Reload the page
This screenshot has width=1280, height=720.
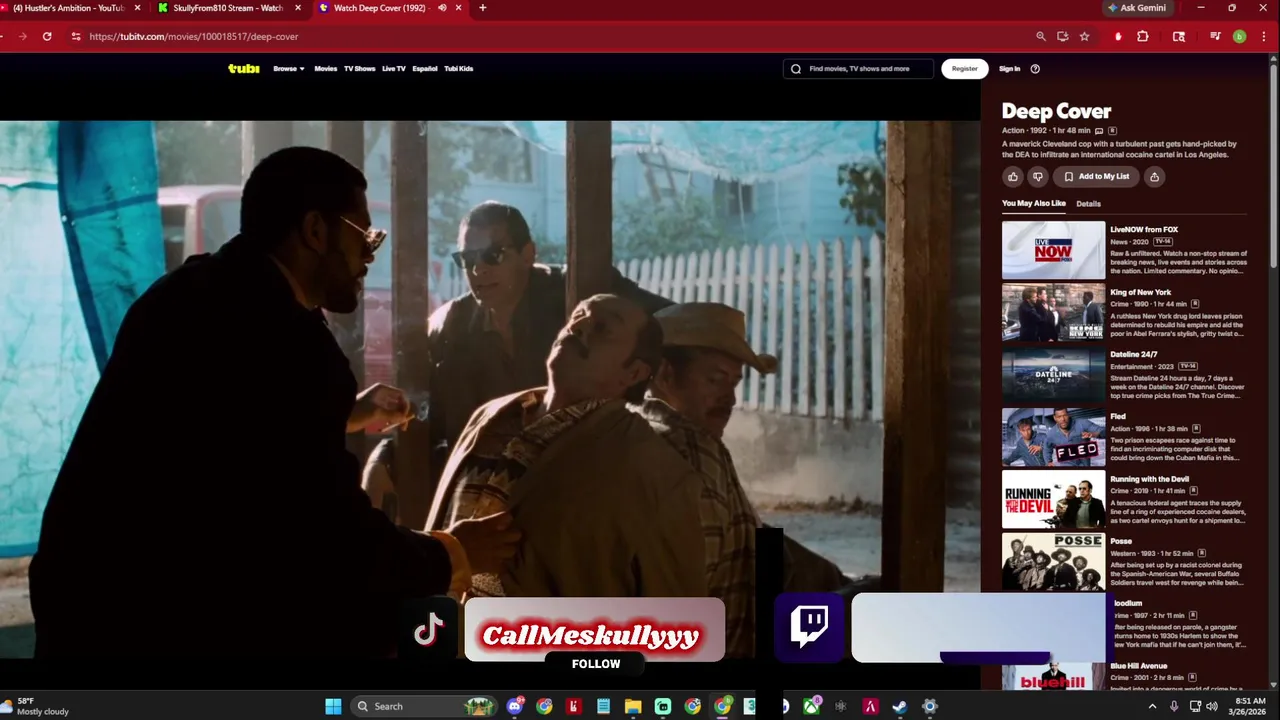(x=47, y=36)
